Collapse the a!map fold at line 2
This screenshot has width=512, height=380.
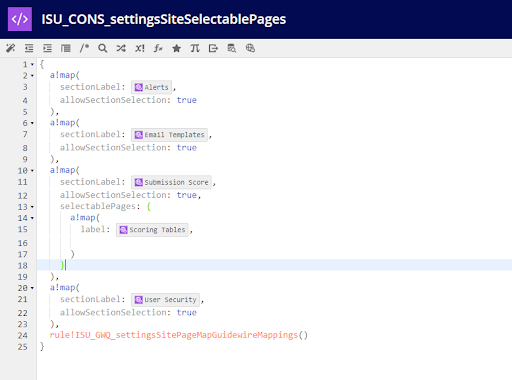(32, 76)
